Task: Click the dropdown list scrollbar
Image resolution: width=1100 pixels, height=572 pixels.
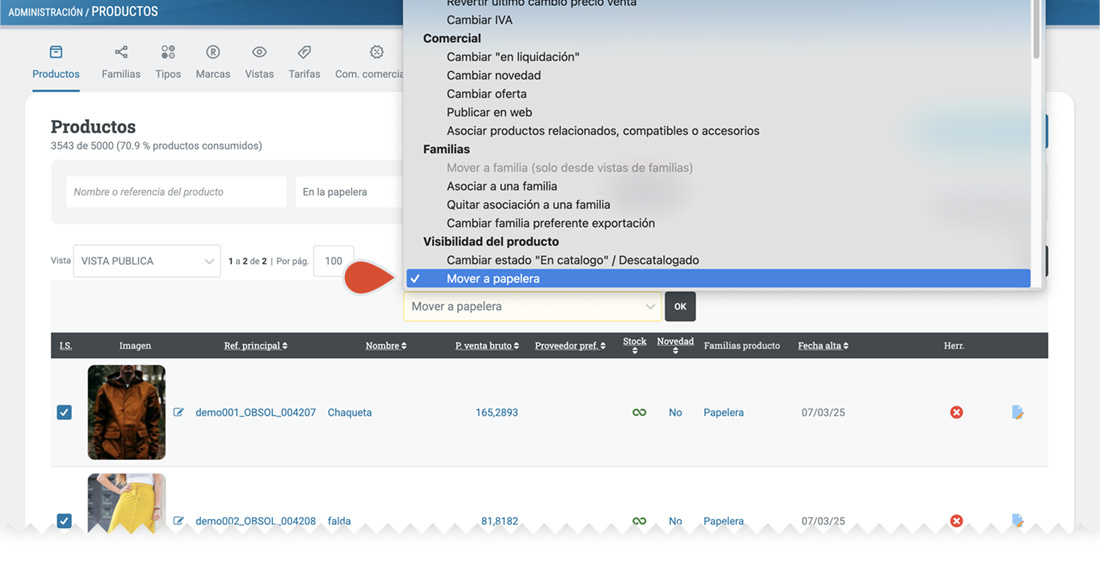Action: point(1036,30)
